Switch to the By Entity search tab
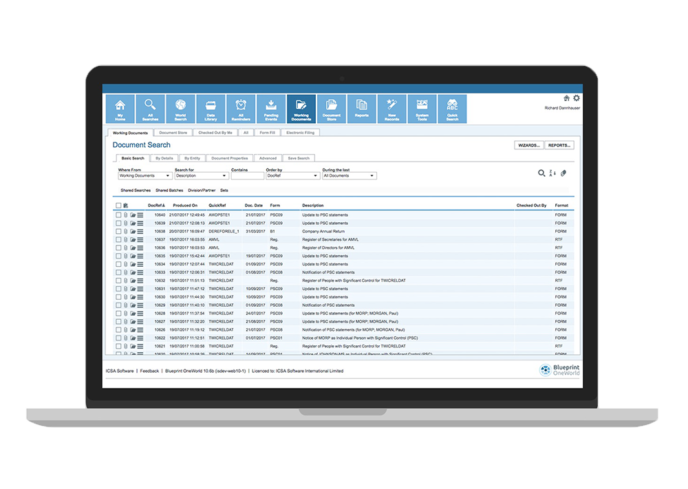The width and height of the screenshot is (688, 489). tap(193, 158)
